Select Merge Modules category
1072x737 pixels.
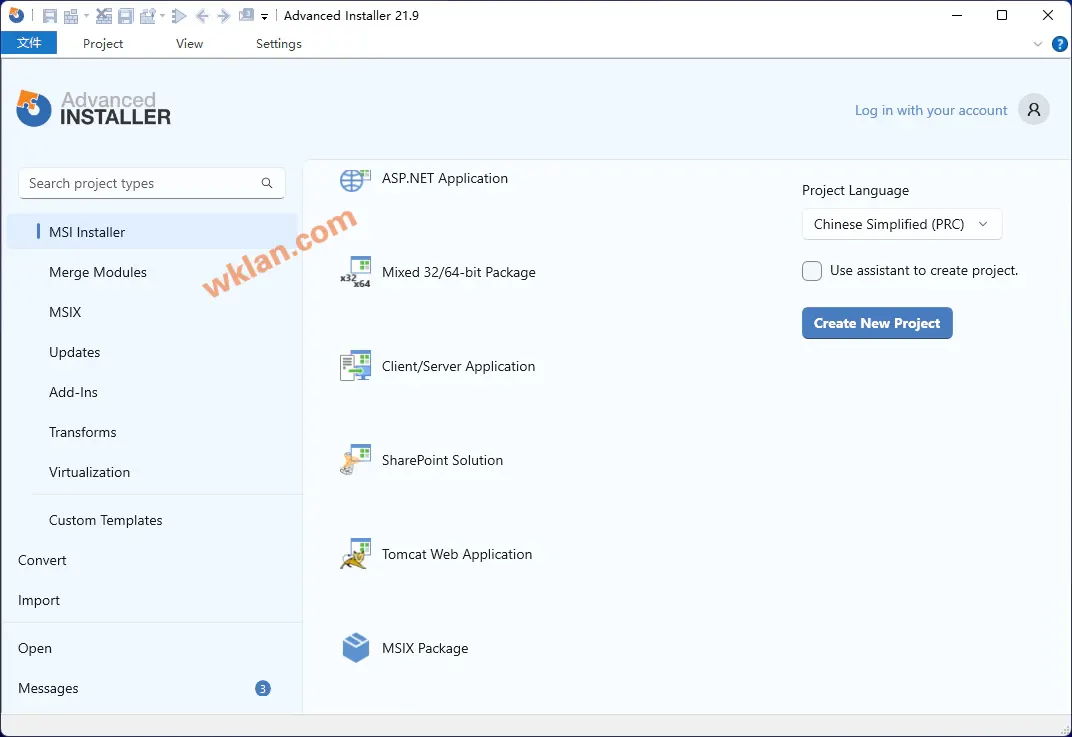[x=98, y=272]
